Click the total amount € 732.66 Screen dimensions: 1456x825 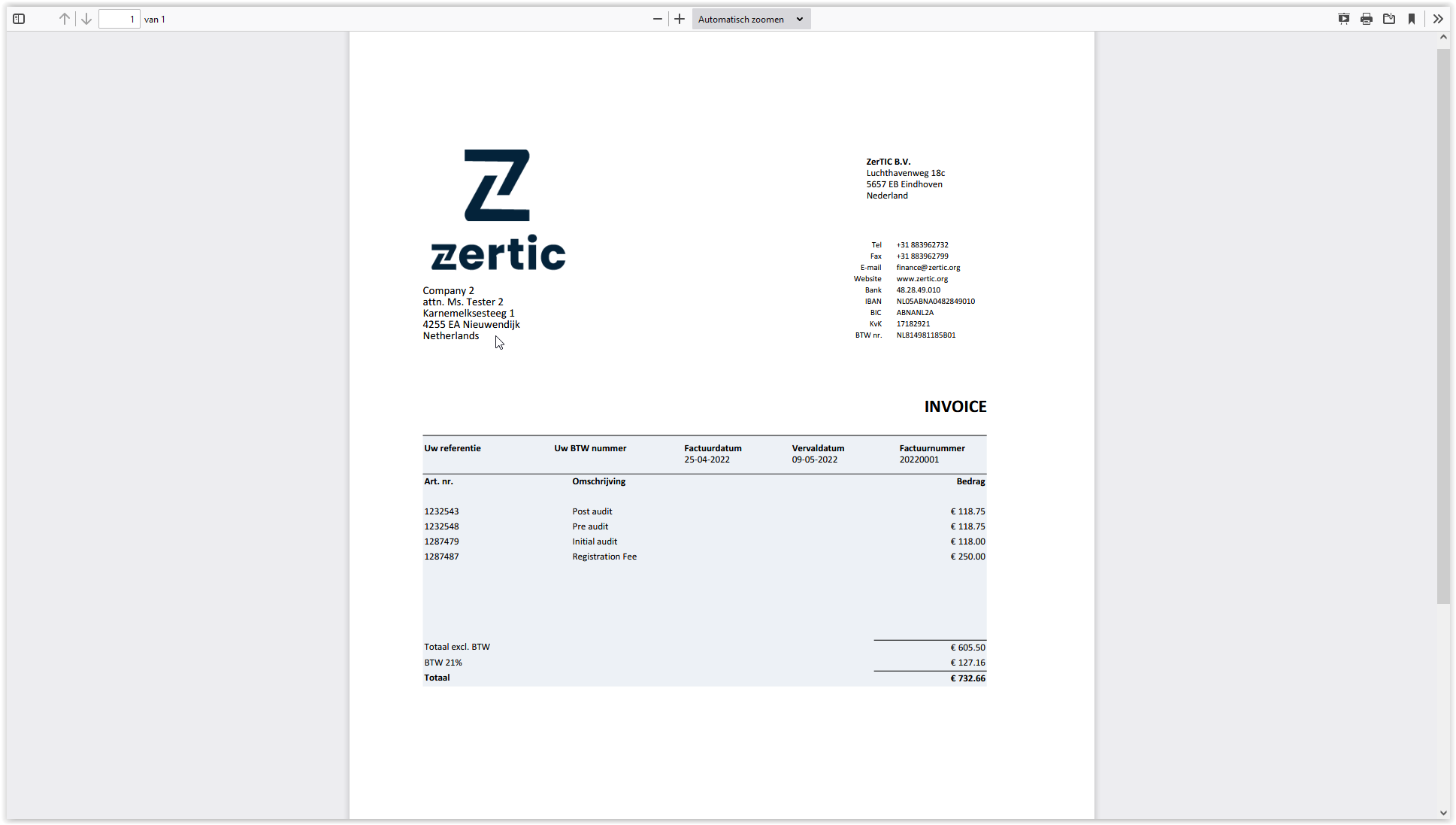(x=967, y=678)
